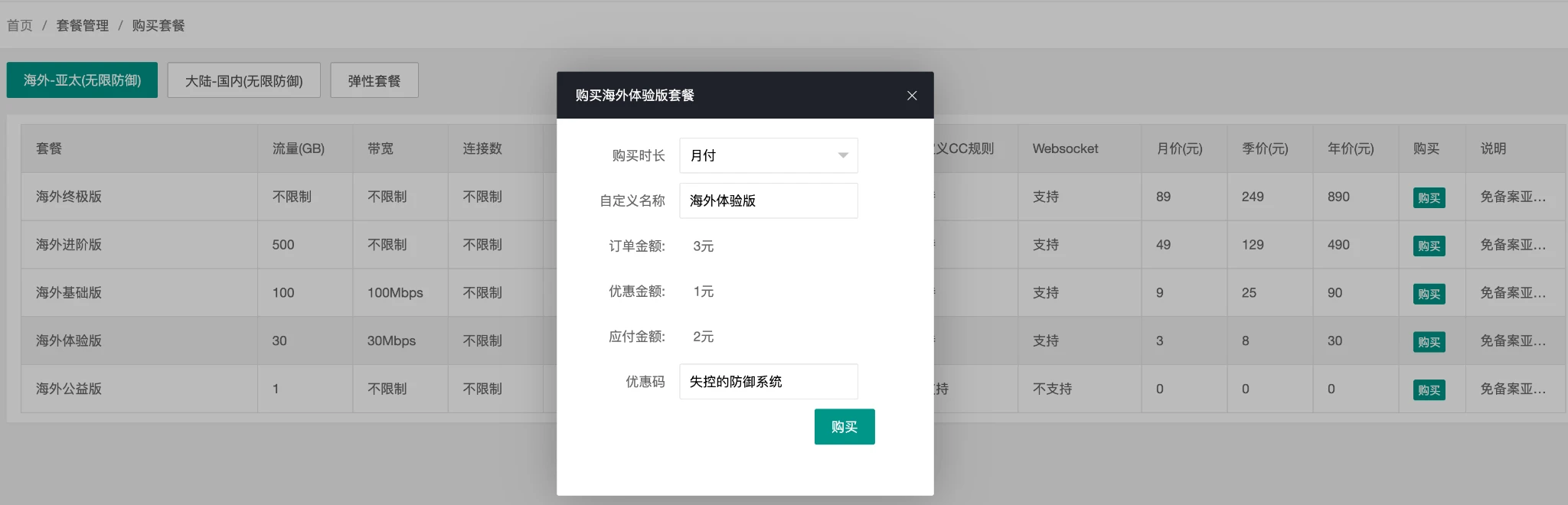This screenshot has width=1568, height=505.
Task: Close the purchase dialog with the X icon
Action: (x=911, y=96)
